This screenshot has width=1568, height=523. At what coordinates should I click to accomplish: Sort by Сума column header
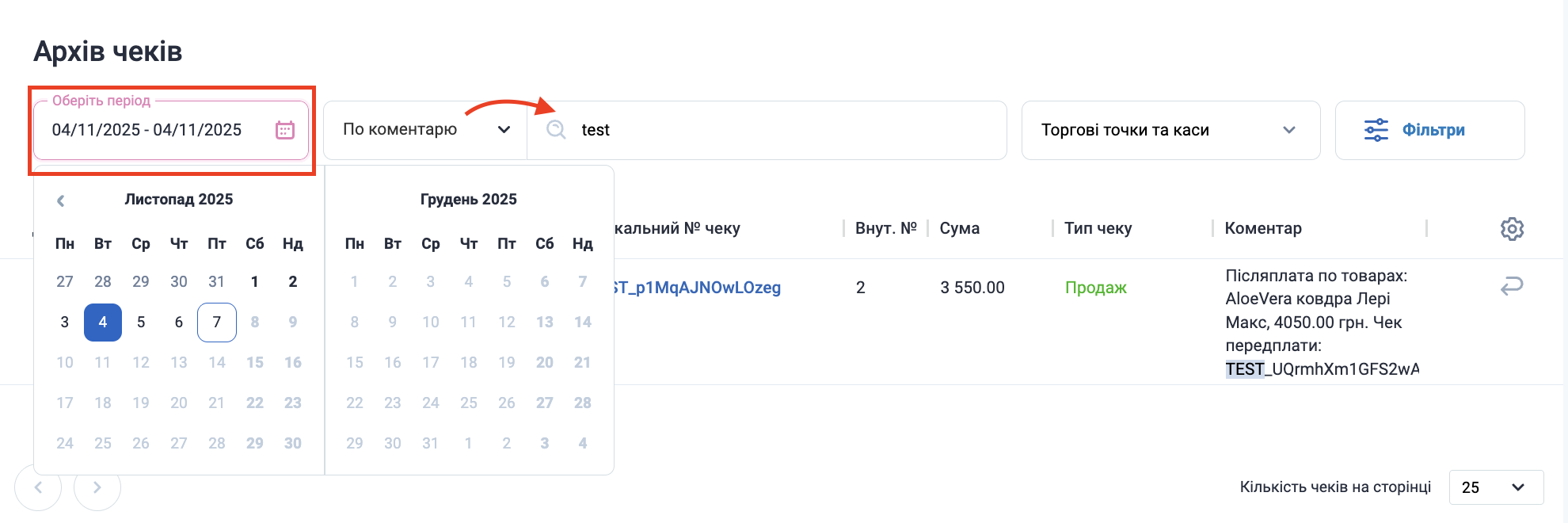[959, 228]
